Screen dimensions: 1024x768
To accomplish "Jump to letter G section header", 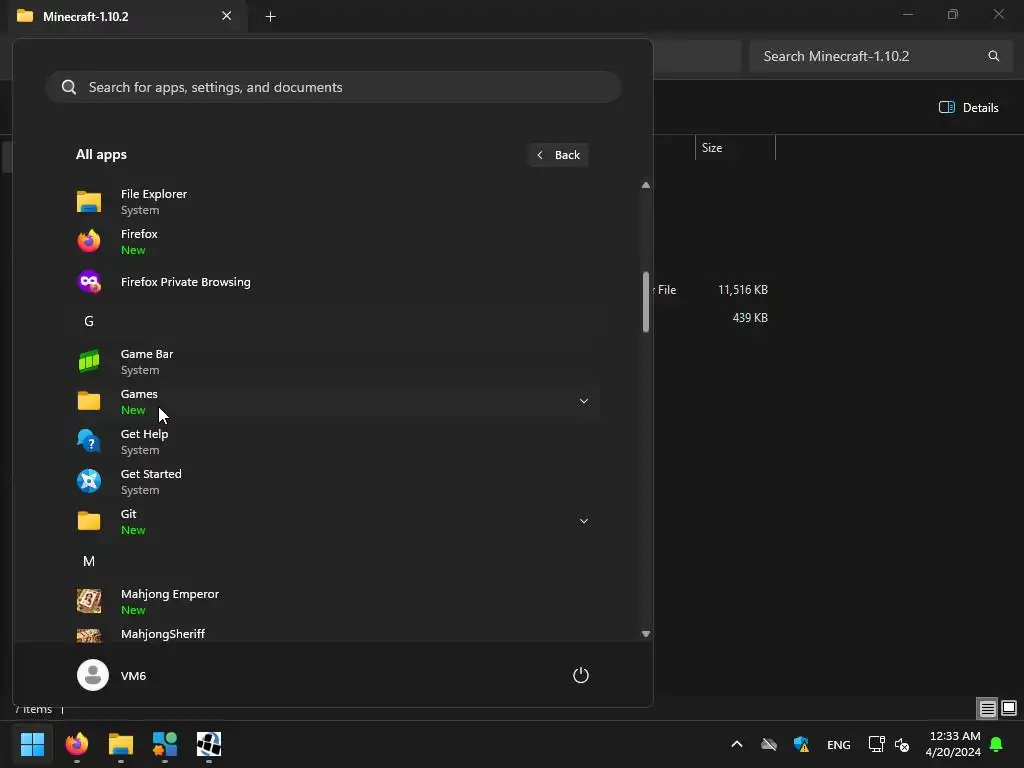I will click(x=89, y=321).
